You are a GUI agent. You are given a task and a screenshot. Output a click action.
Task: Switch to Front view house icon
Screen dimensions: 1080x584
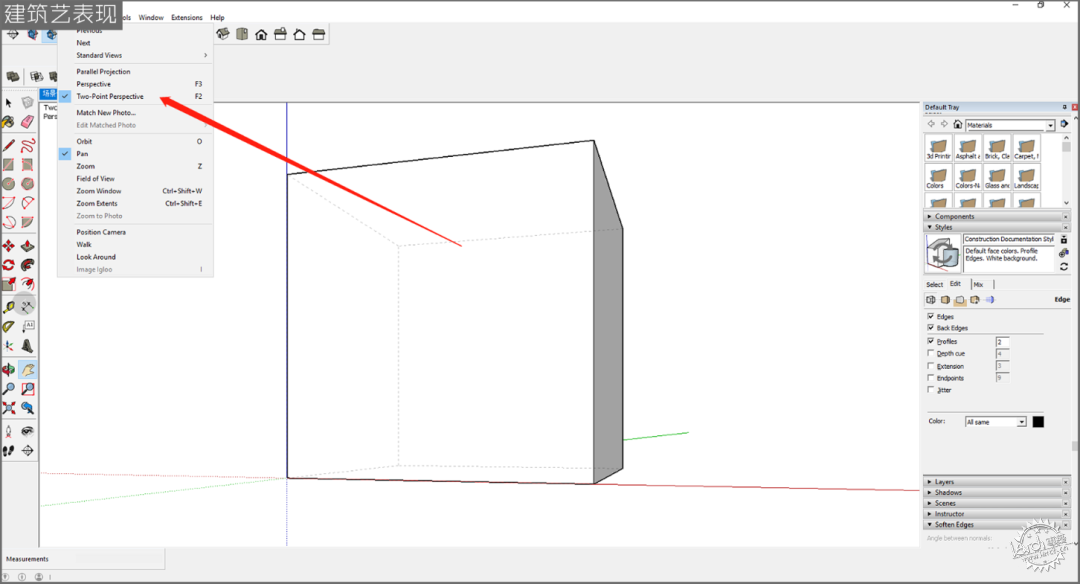click(261, 34)
